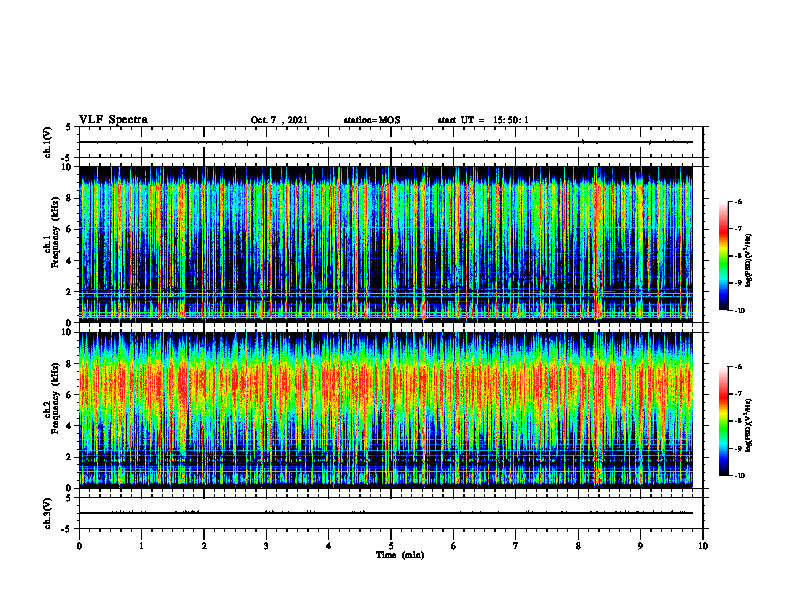Select the "start UT = 15:50: 1" text
This screenshot has width=792, height=612.
point(483,120)
